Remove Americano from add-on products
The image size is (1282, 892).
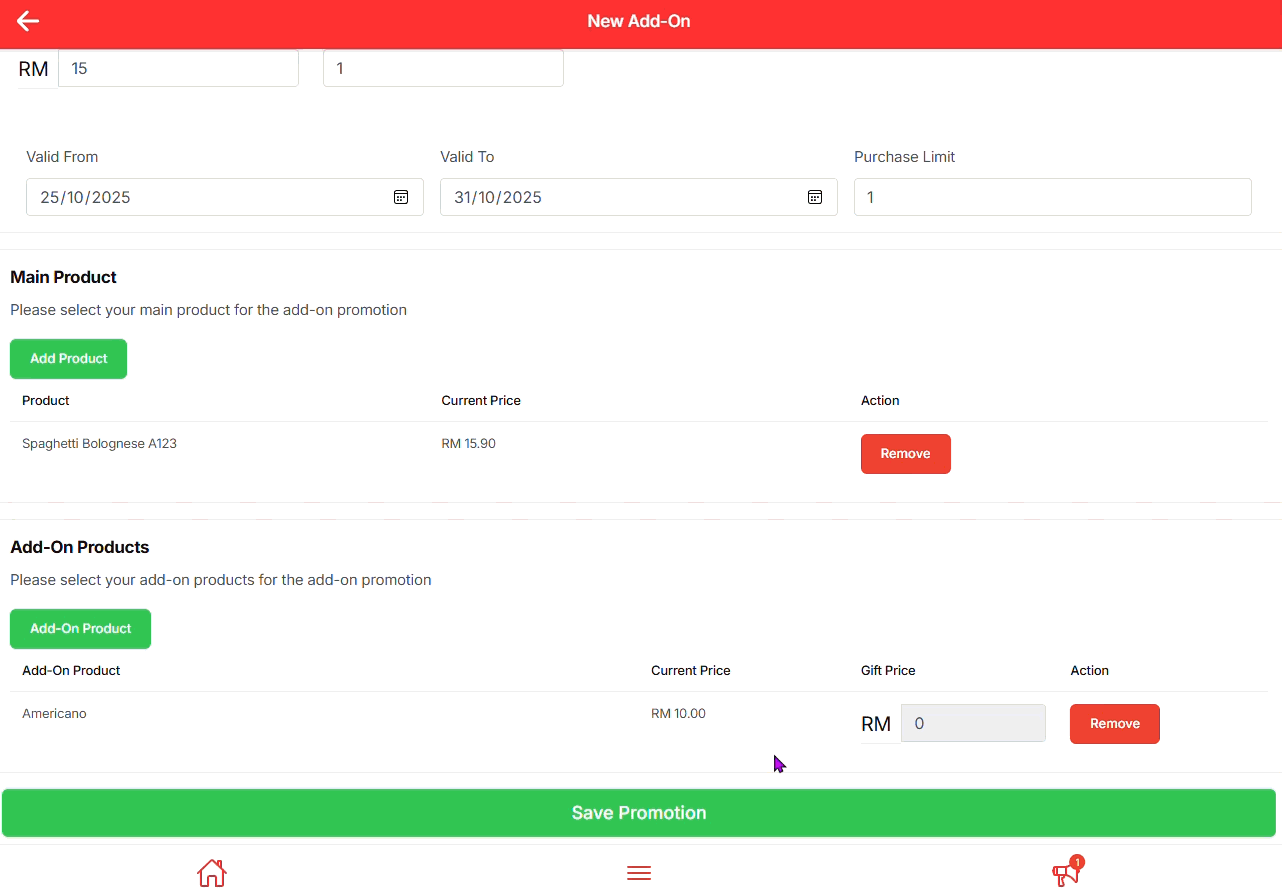click(x=1114, y=724)
